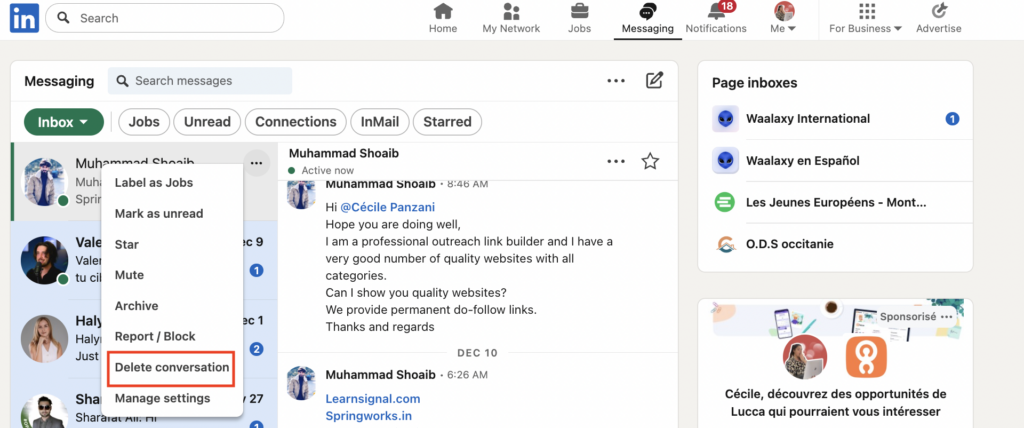
Task: Open My Network icon
Action: click(511, 13)
